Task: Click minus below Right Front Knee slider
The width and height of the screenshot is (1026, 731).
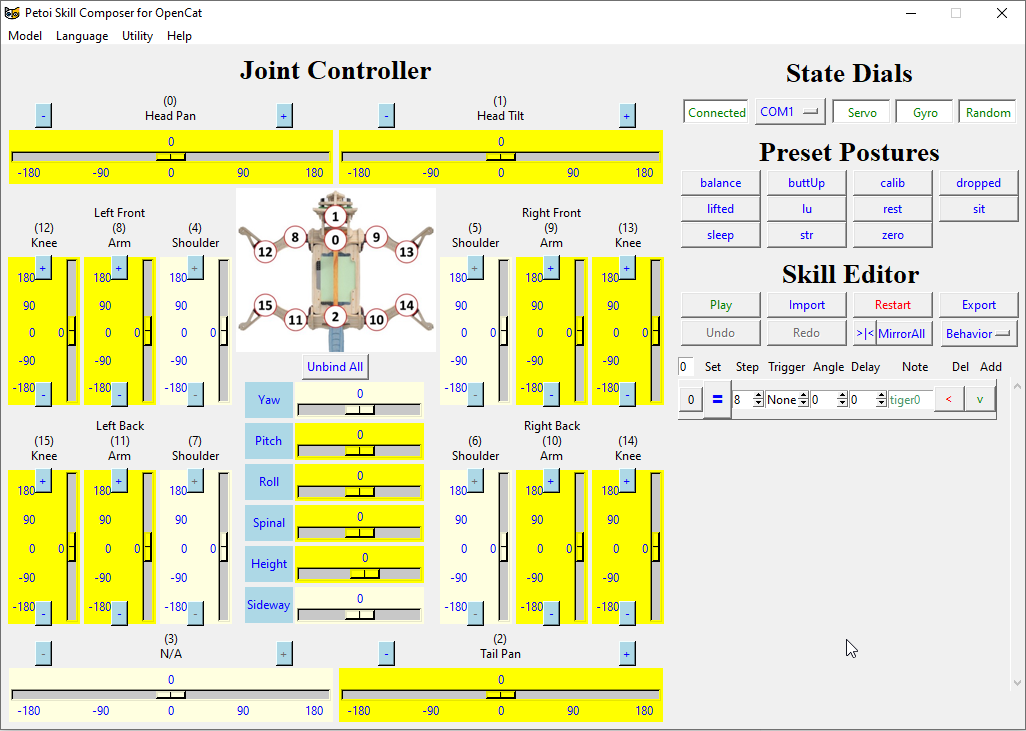Action: (x=627, y=394)
